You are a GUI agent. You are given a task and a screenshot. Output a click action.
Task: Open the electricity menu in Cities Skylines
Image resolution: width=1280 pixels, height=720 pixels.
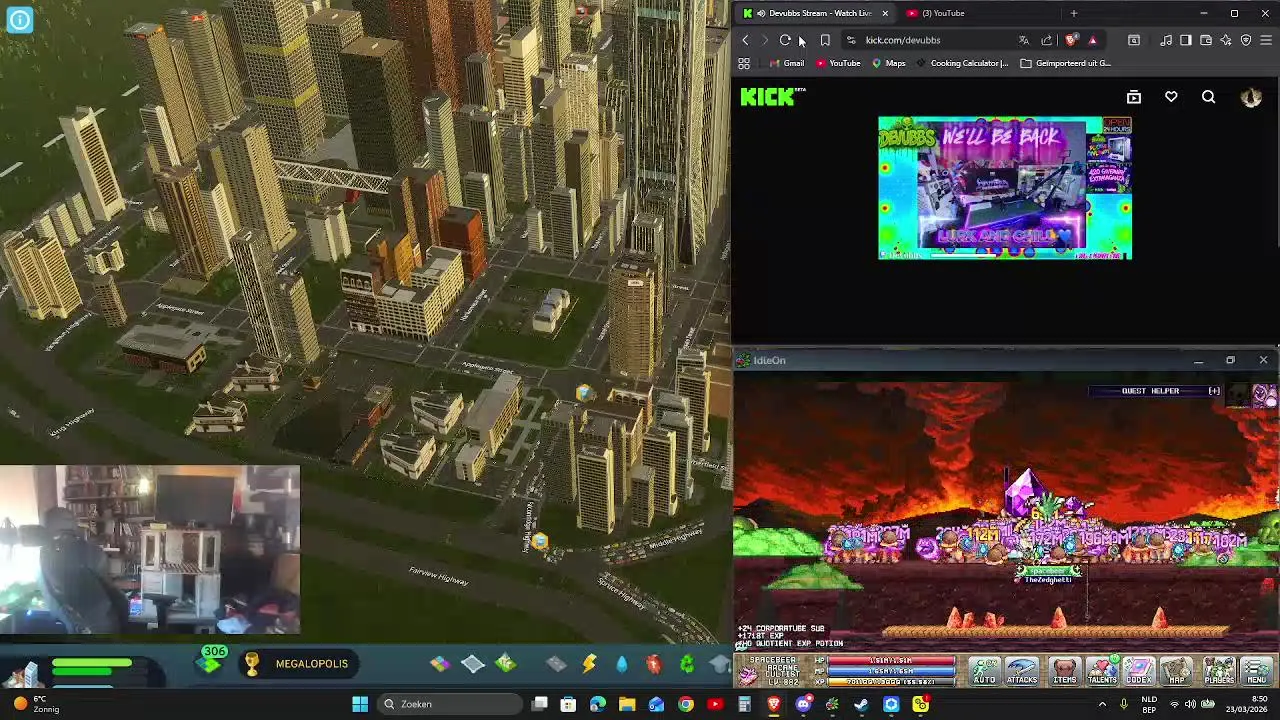click(589, 663)
